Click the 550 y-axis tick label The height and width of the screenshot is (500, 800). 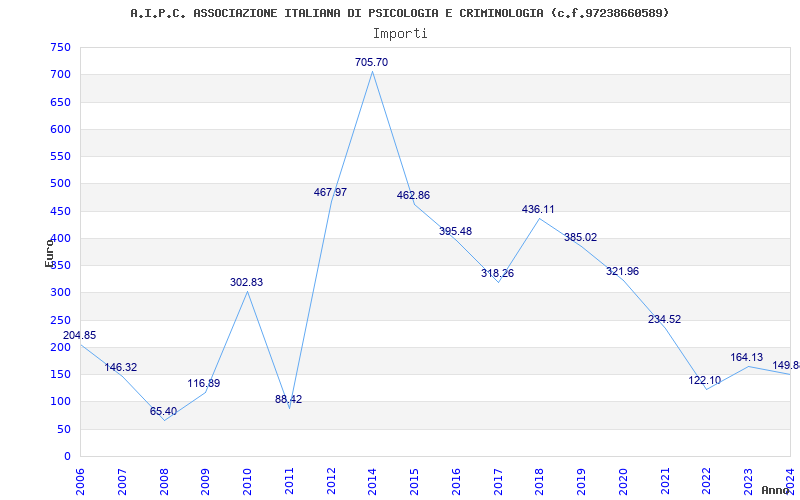pyautogui.click(x=60, y=157)
